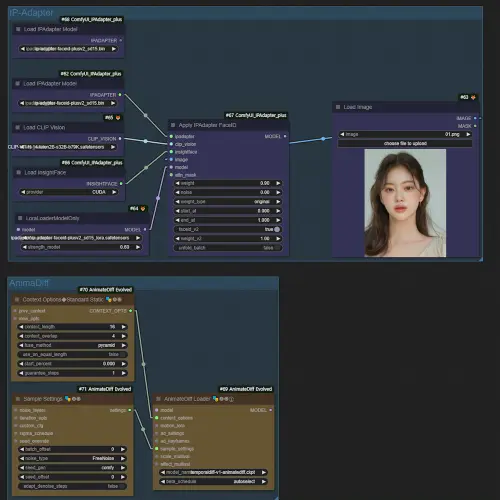The height and width of the screenshot is (500, 500).
Task: Open the model_name combo in AnimateDiff Loader
Action: click(213, 472)
